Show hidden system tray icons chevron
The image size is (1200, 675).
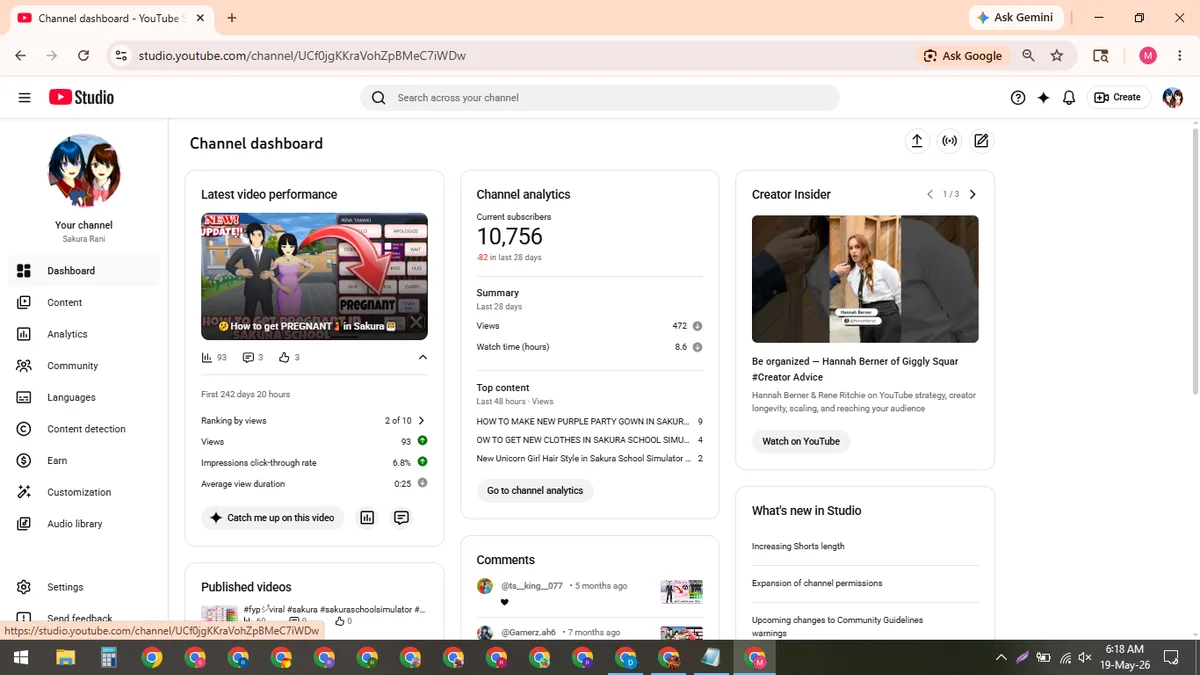tap(1001, 657)
